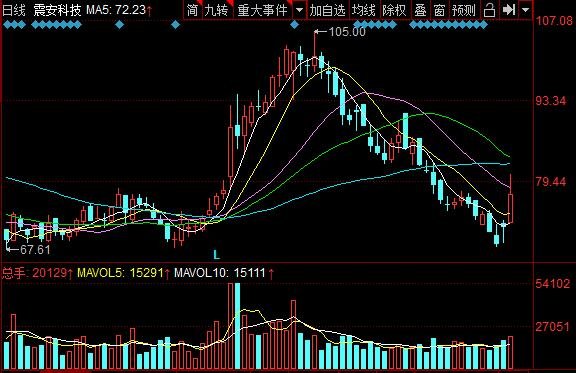Click the blue diamond marker left of 简
576x373 pixels.
point(176,25)
